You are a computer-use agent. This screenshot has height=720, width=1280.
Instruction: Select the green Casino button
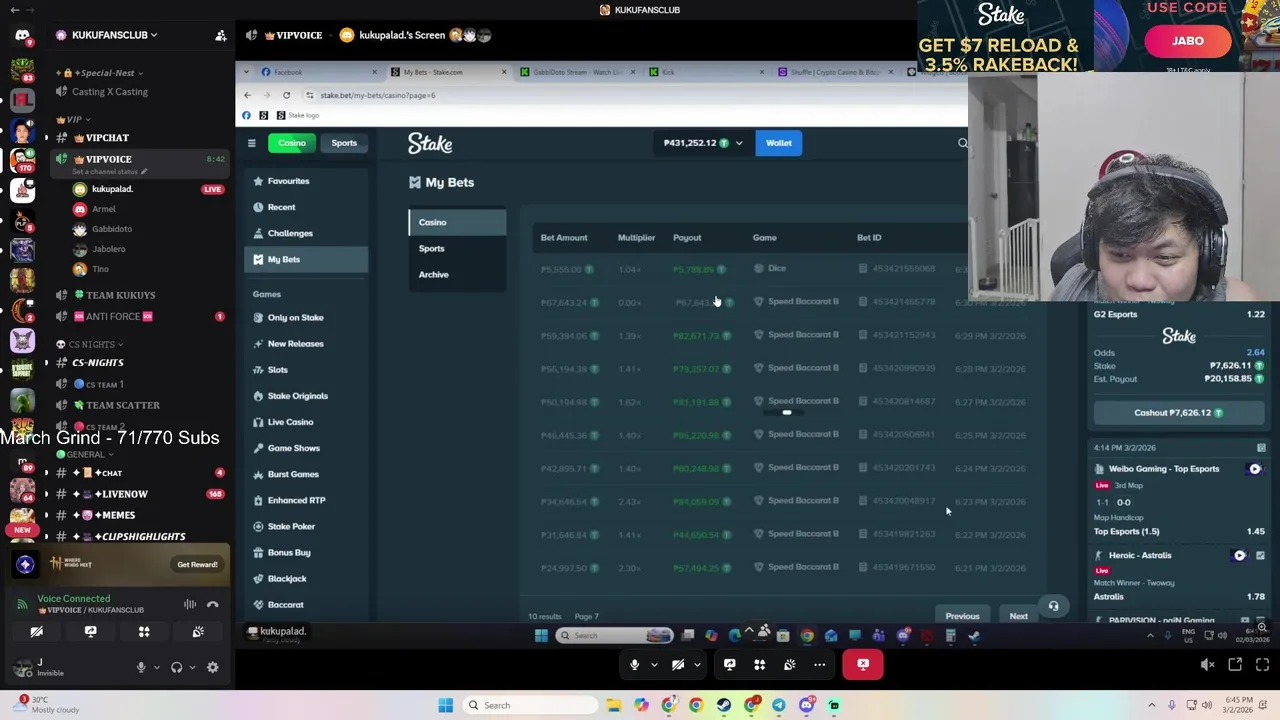click(x=292, y=143)
